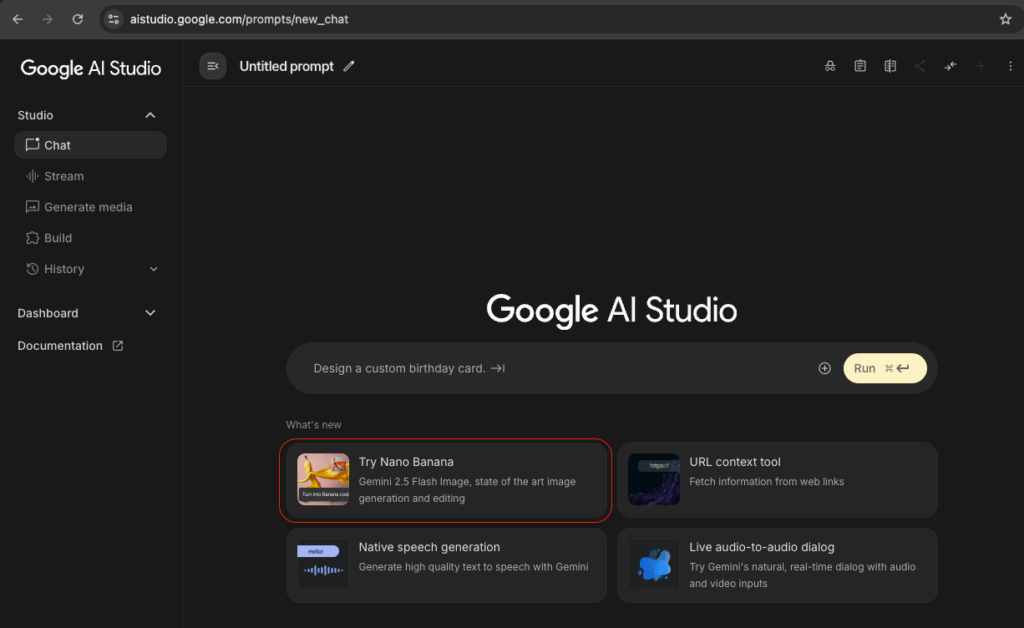
Task: Open the Native speech generation card
Action: pos(446,565)
